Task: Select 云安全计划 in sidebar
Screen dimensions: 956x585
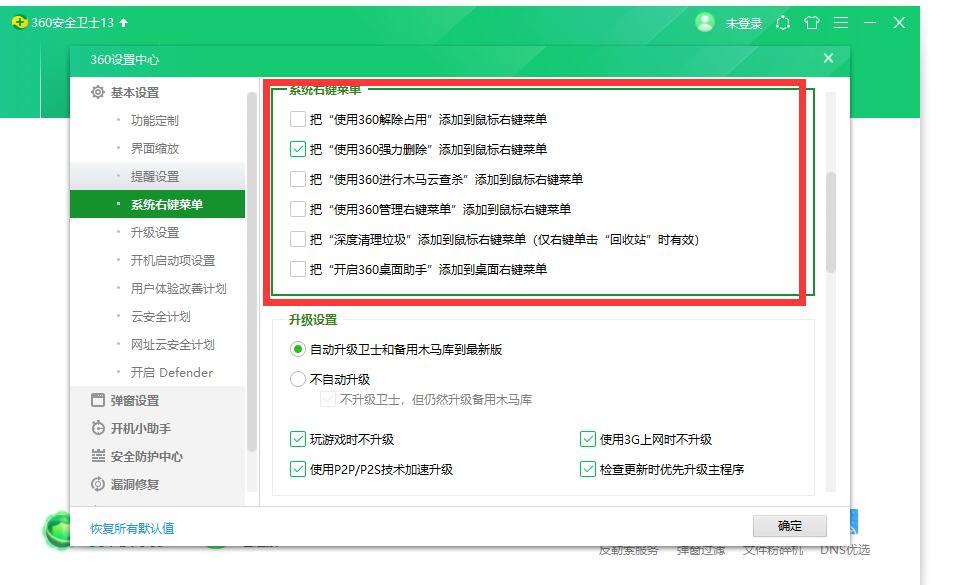Action: point(157,317)
